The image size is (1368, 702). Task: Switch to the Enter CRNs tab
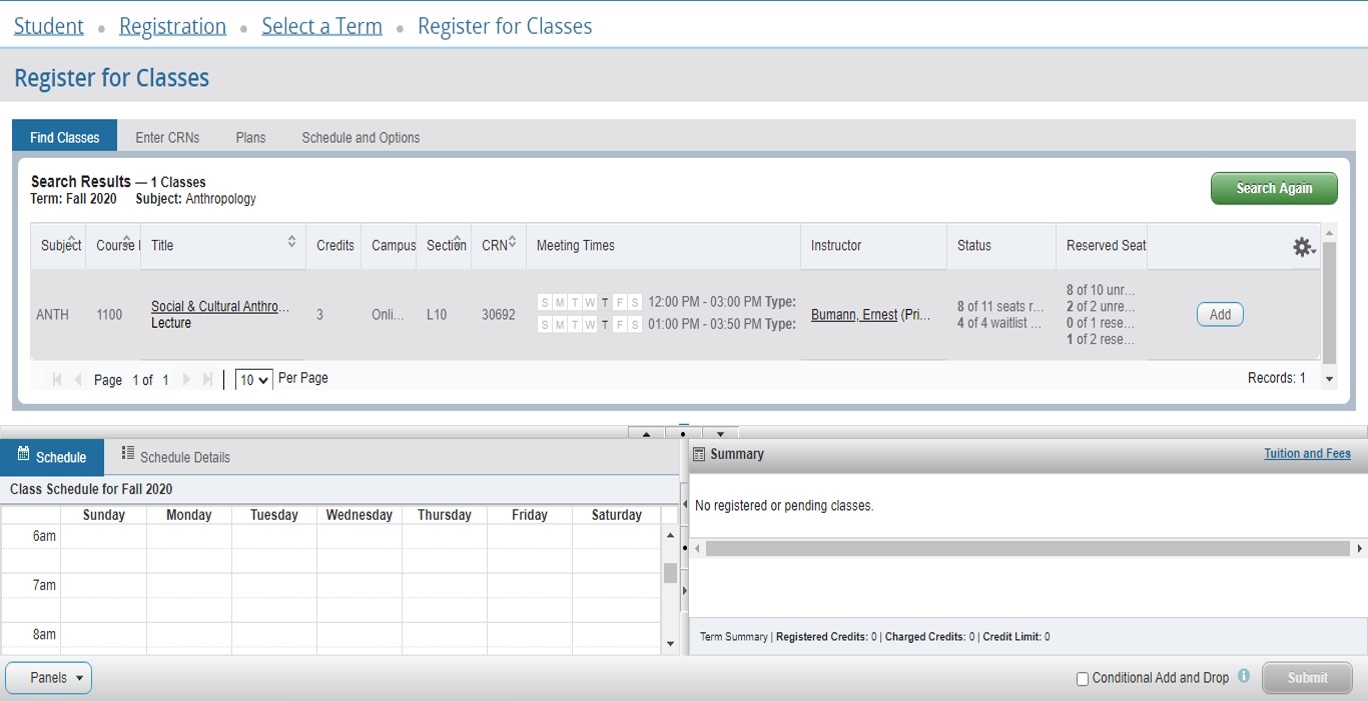tap(167, 138)
